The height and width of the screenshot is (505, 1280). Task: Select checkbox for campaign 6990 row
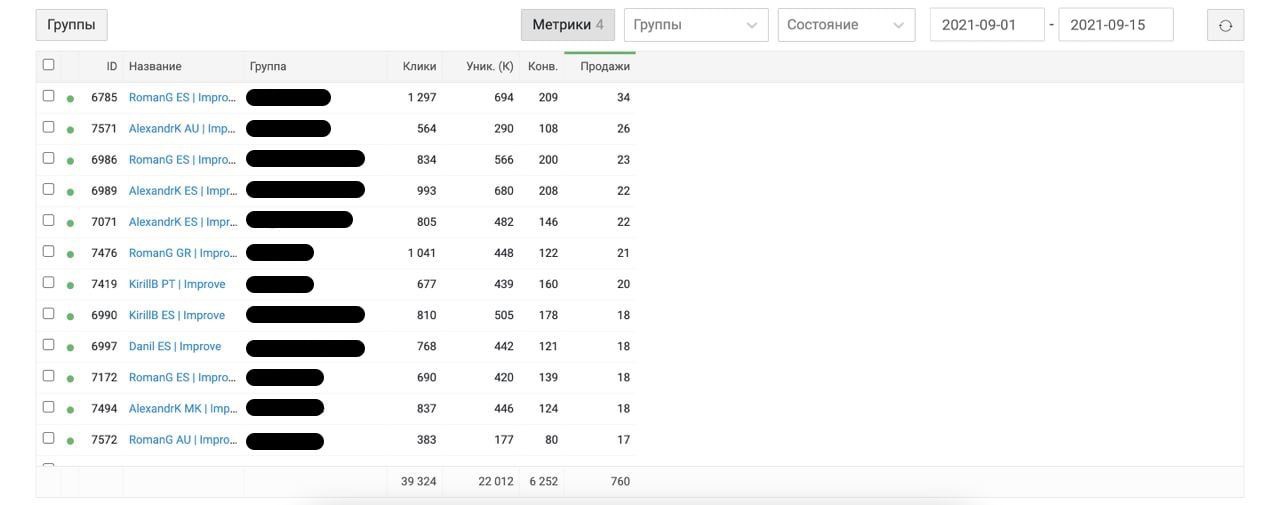pyautogui.click(x=48, y=314)
